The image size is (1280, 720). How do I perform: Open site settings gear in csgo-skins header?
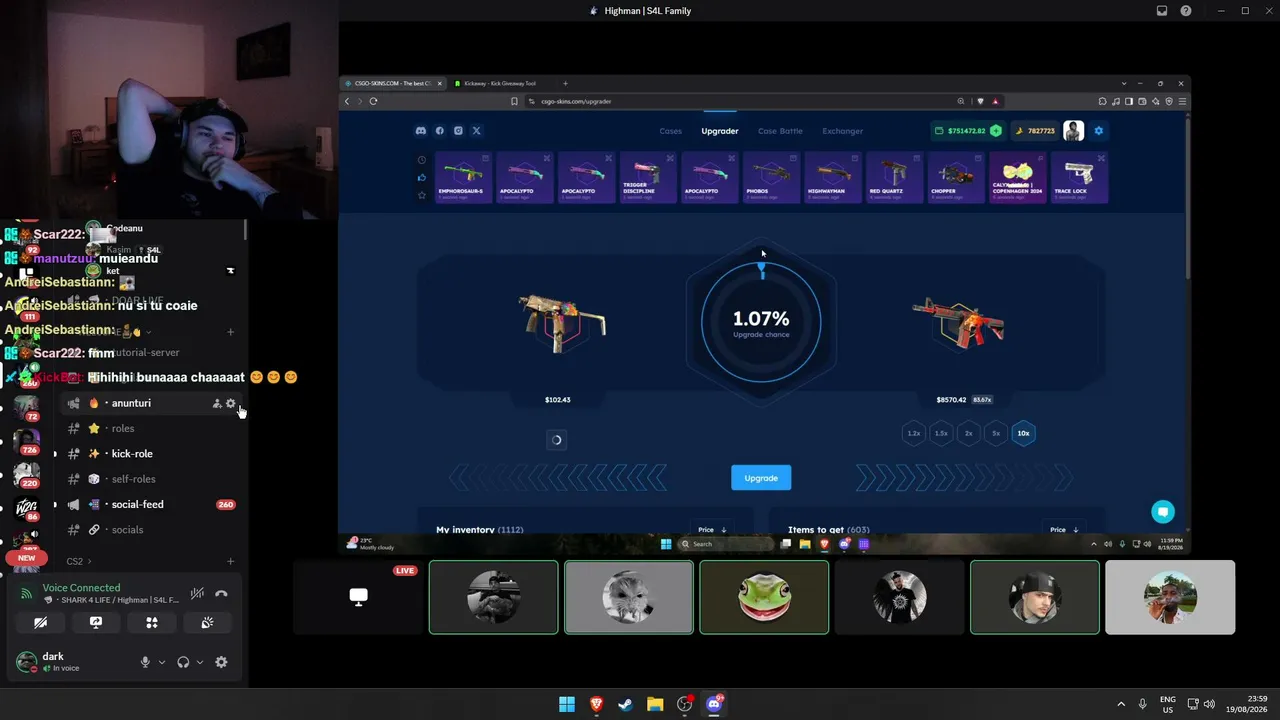1099,131
